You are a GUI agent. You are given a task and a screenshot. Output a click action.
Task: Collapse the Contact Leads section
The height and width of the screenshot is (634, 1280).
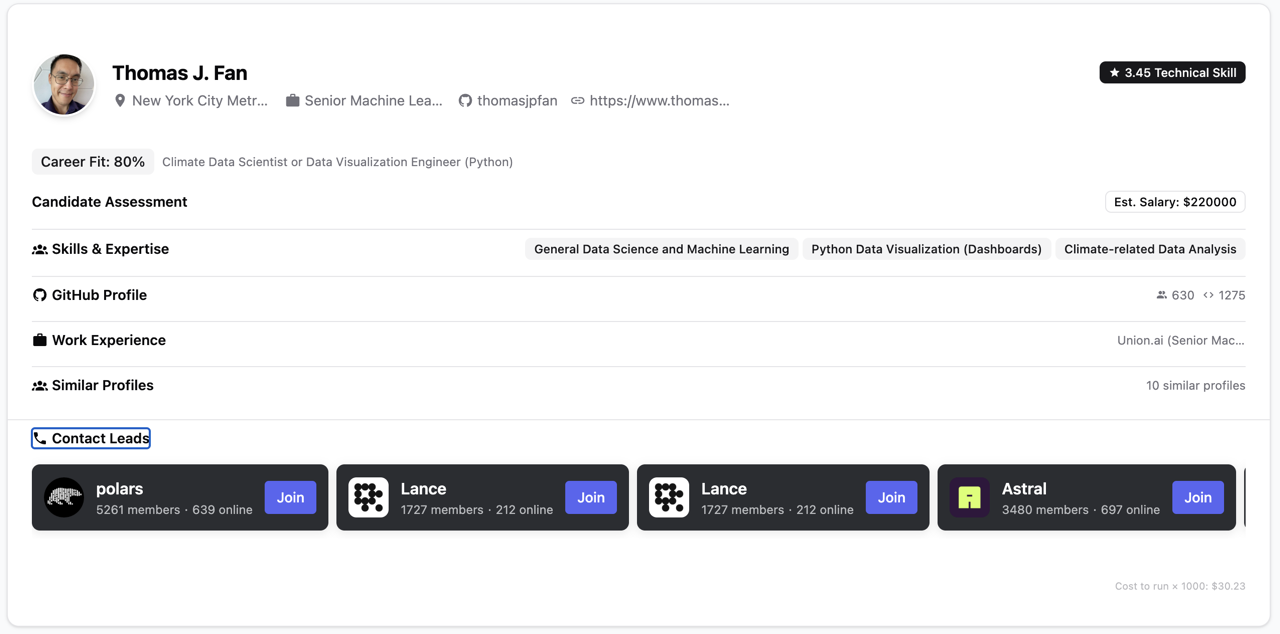click(91, 438)
